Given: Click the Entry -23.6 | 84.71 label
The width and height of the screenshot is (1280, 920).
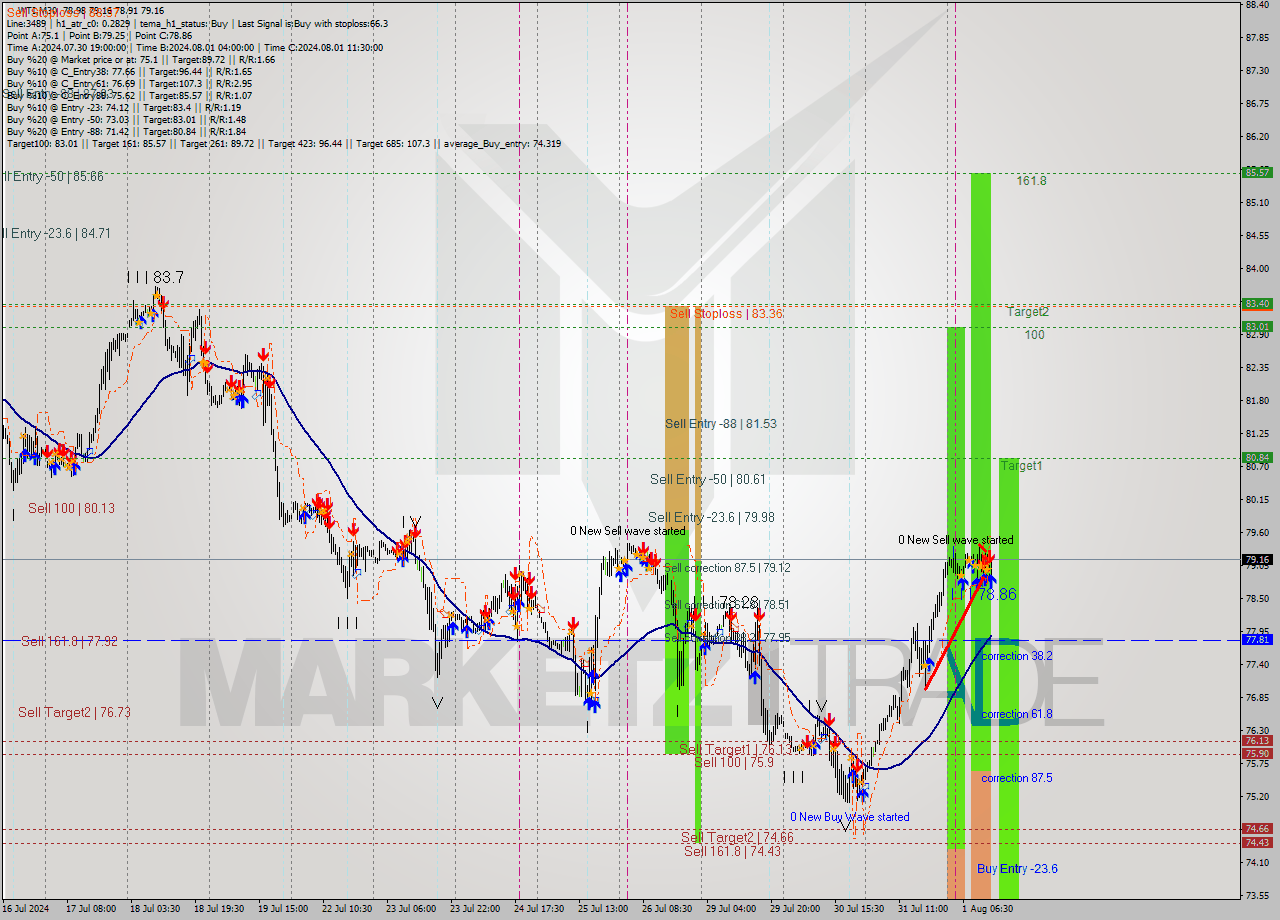Looking at the screenshot, I should 56,234.
